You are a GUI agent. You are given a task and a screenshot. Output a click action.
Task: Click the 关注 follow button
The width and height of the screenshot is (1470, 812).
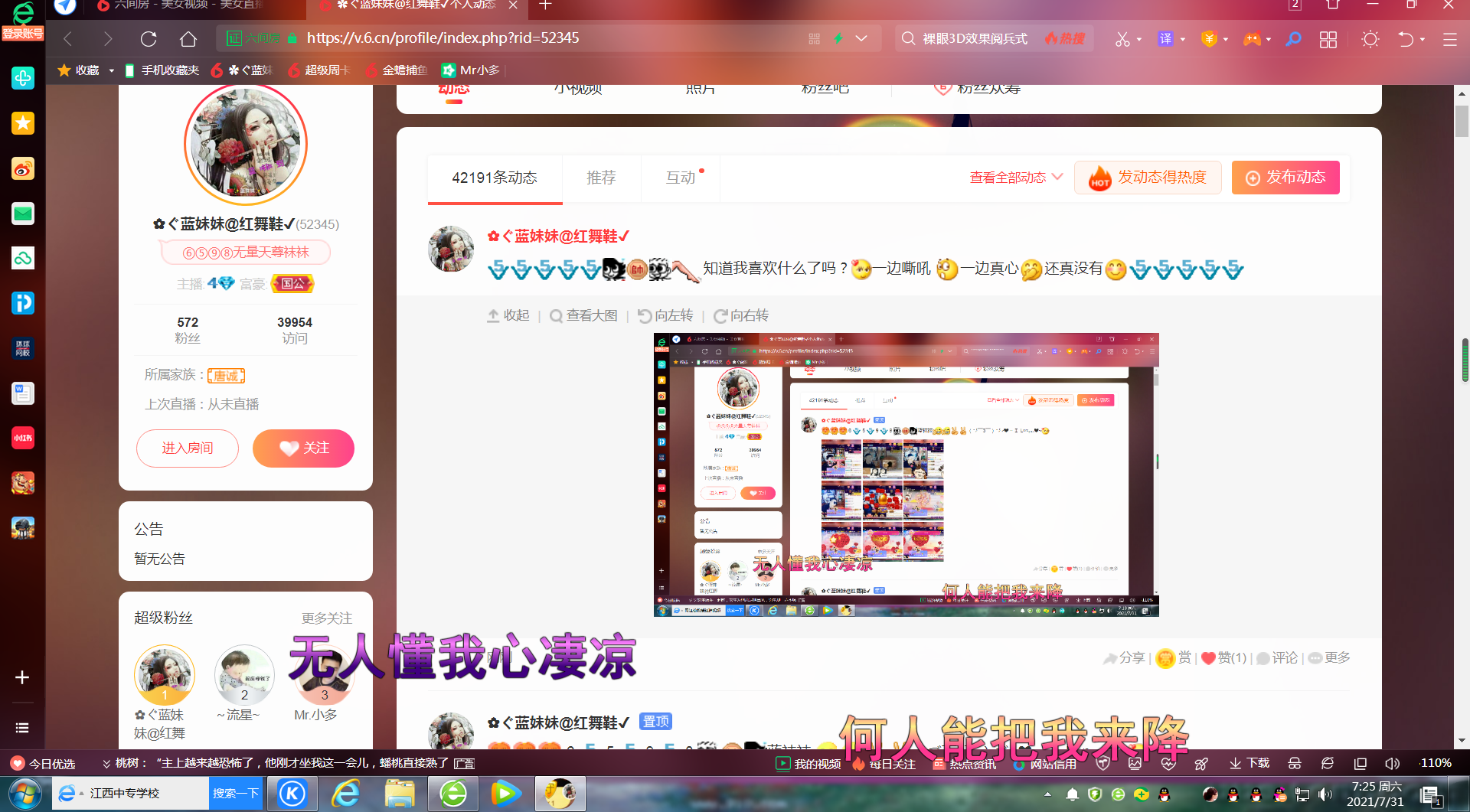click(x=303, y=448)
